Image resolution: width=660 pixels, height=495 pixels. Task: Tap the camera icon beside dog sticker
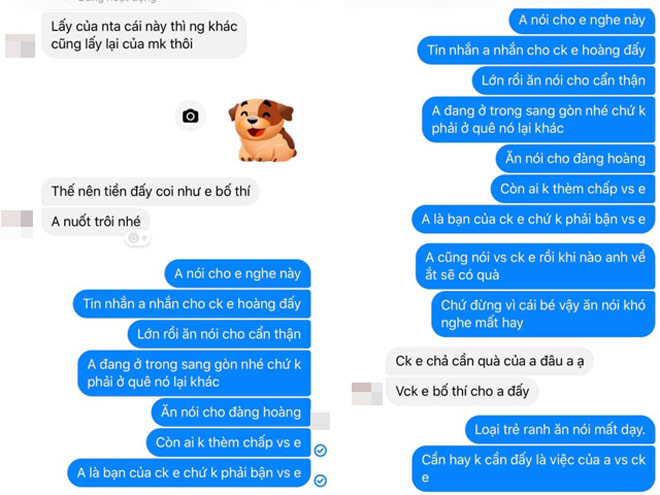pos(190,116)
